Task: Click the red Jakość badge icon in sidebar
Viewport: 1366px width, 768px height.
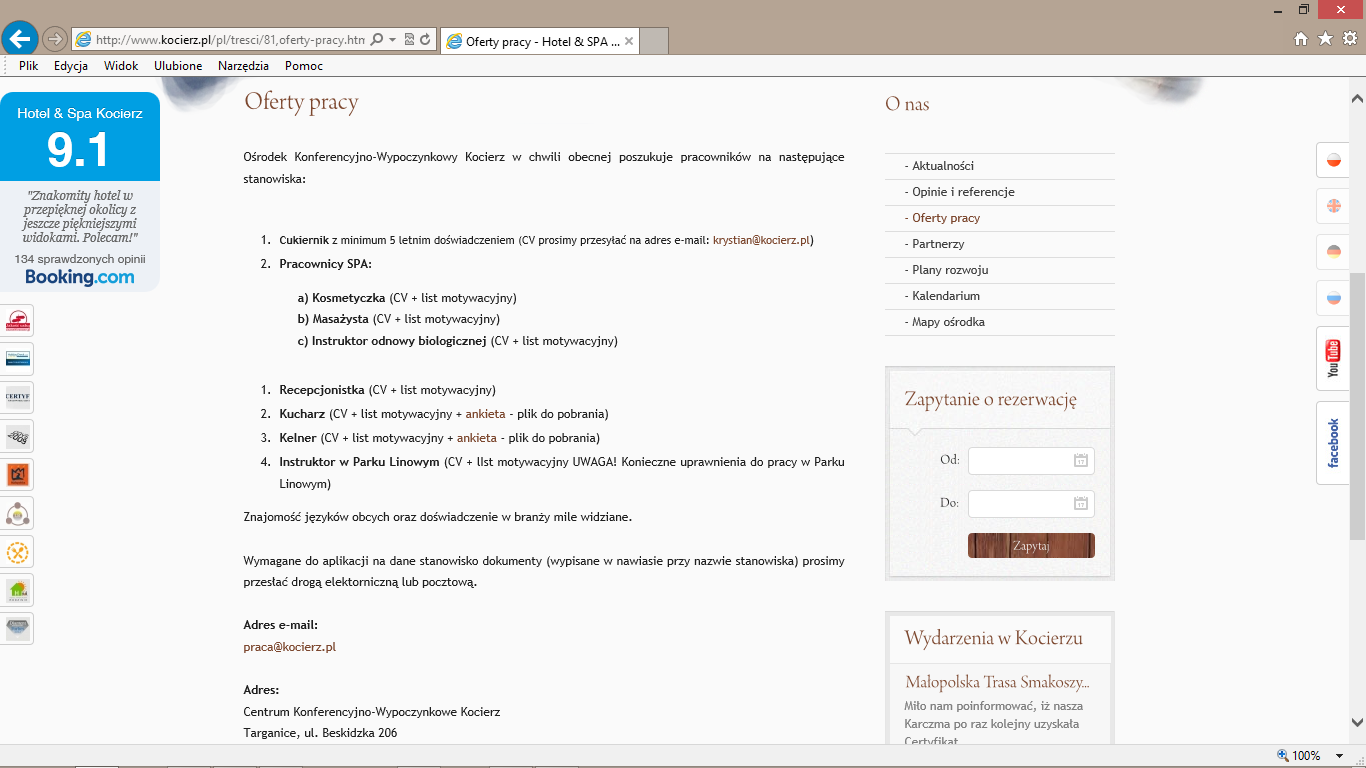Action: pos(17,321)
